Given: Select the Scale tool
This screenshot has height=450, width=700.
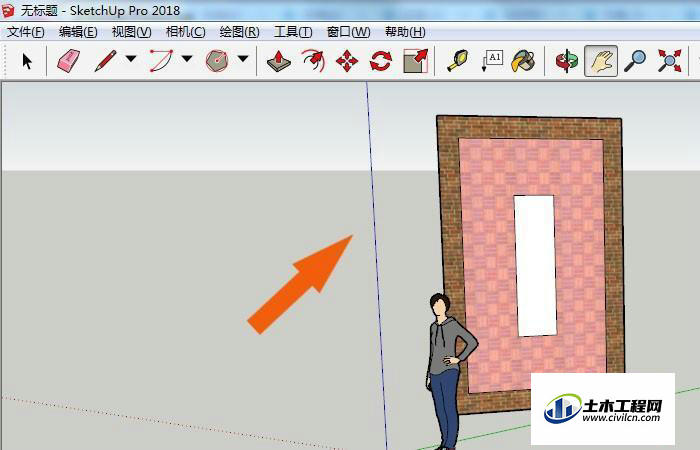Looking at the screenshot, I should click(x=415, y=61).
